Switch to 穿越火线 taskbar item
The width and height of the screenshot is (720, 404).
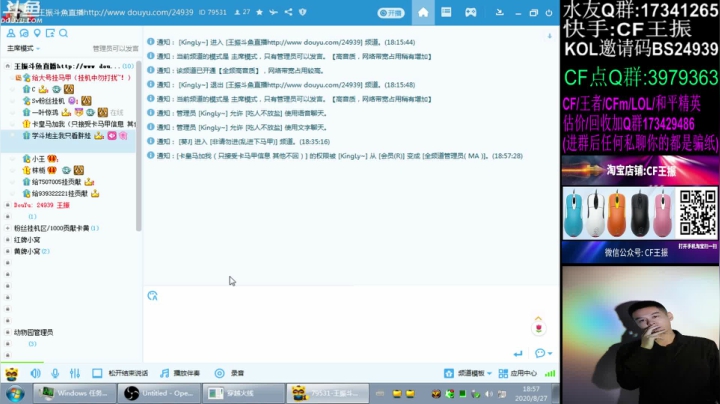point(243,393)
